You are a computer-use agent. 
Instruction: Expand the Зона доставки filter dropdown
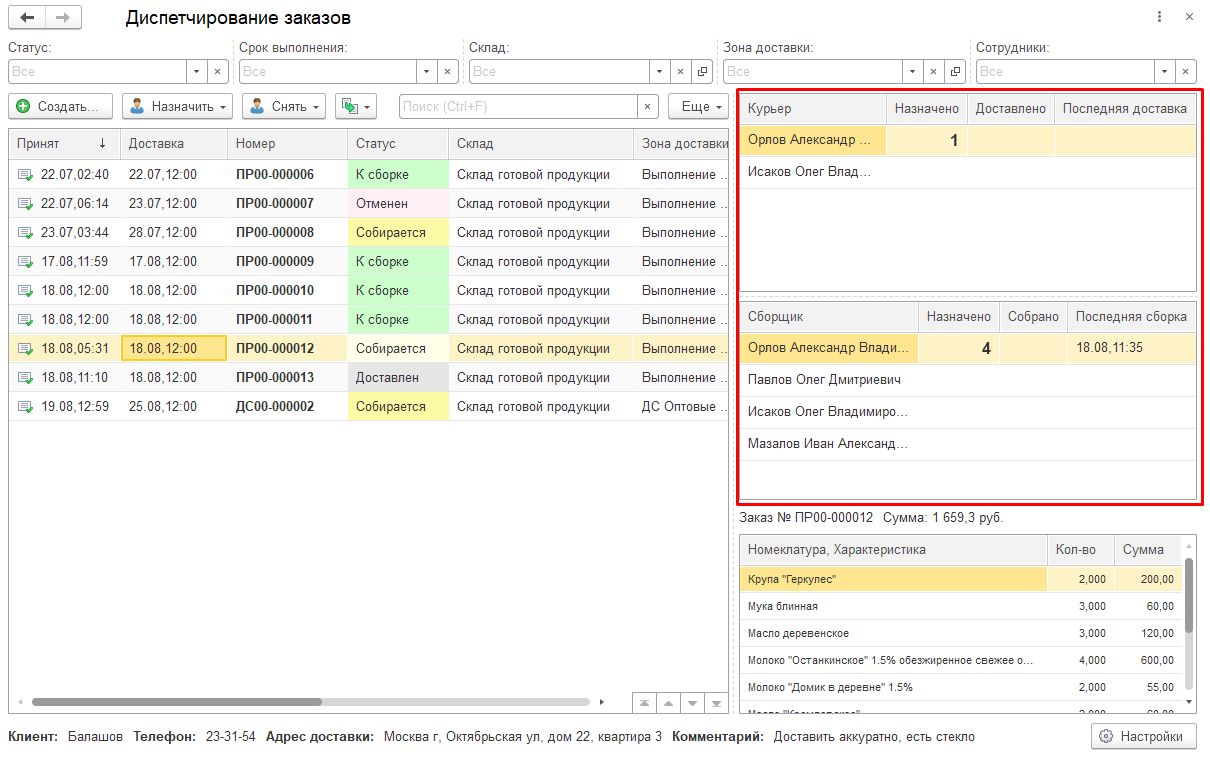coord(911,72)
